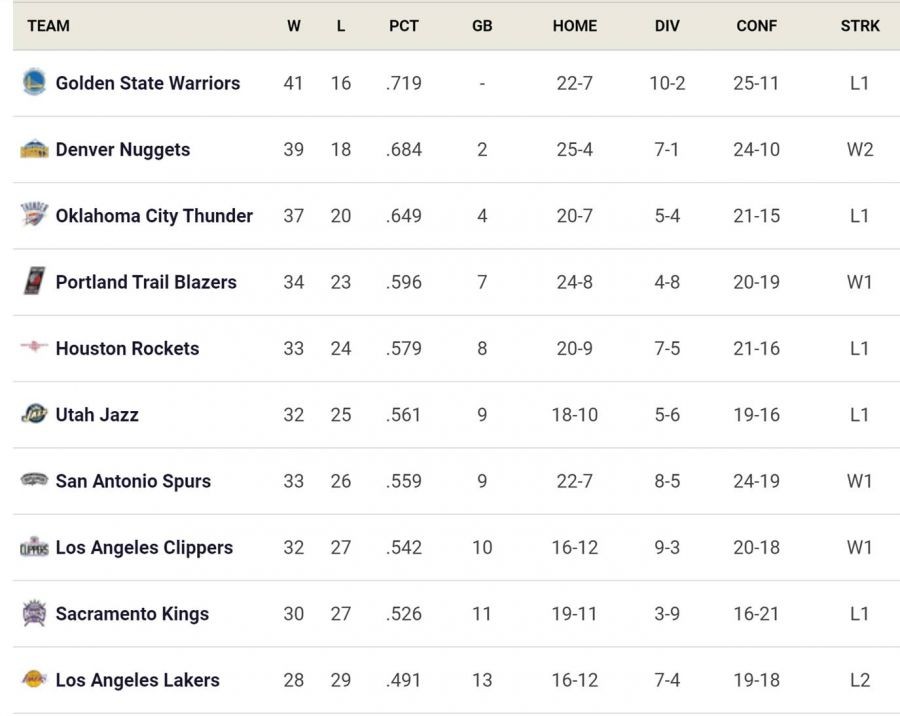Image resolution: width=900 pixels, height=716 pixels.
Task: Click the Los Angeles Lakers logo icon
Action: coord(34,680)
